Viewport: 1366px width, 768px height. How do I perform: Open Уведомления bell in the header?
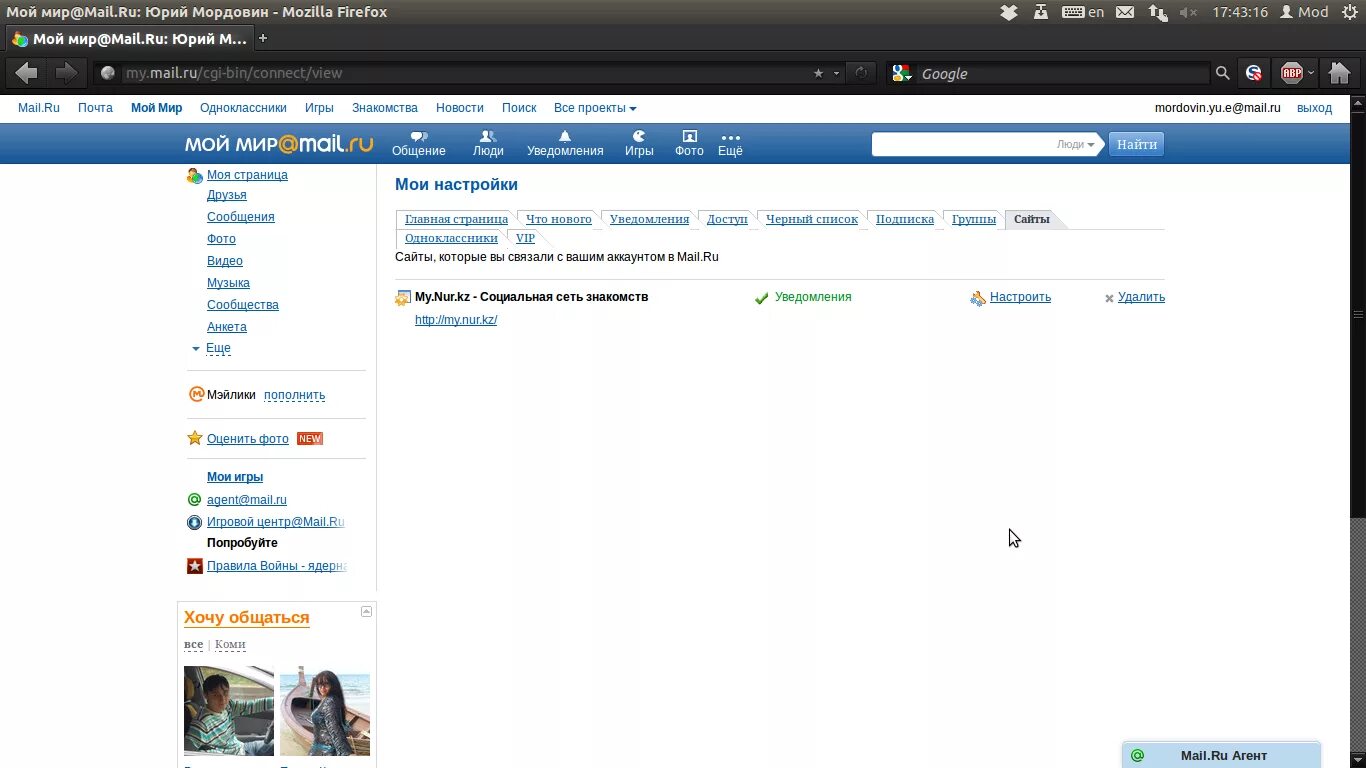565,144
